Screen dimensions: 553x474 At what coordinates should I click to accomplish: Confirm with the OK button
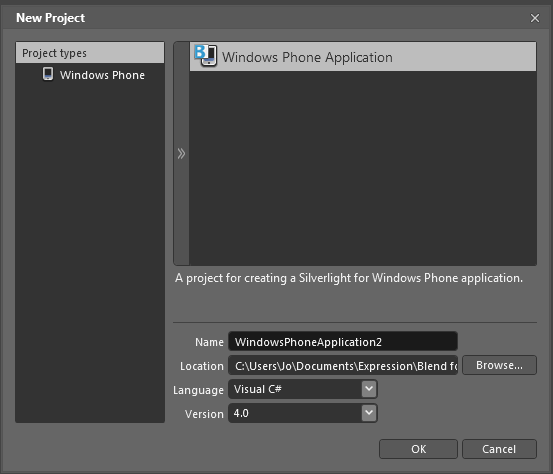tap(418, 449)
